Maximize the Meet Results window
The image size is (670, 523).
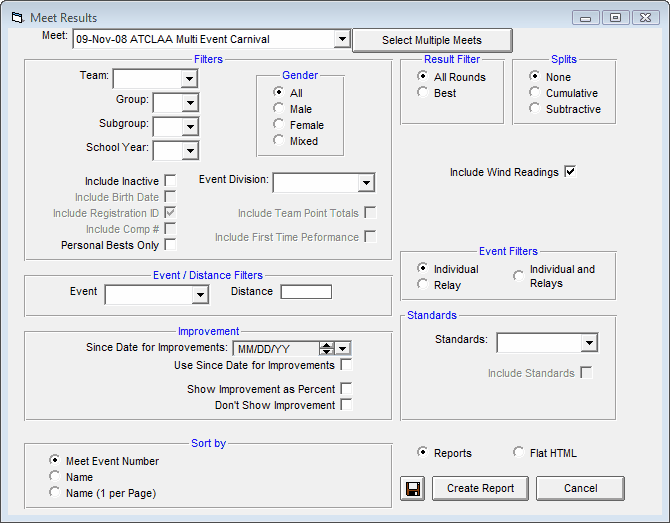click(615, 18)
